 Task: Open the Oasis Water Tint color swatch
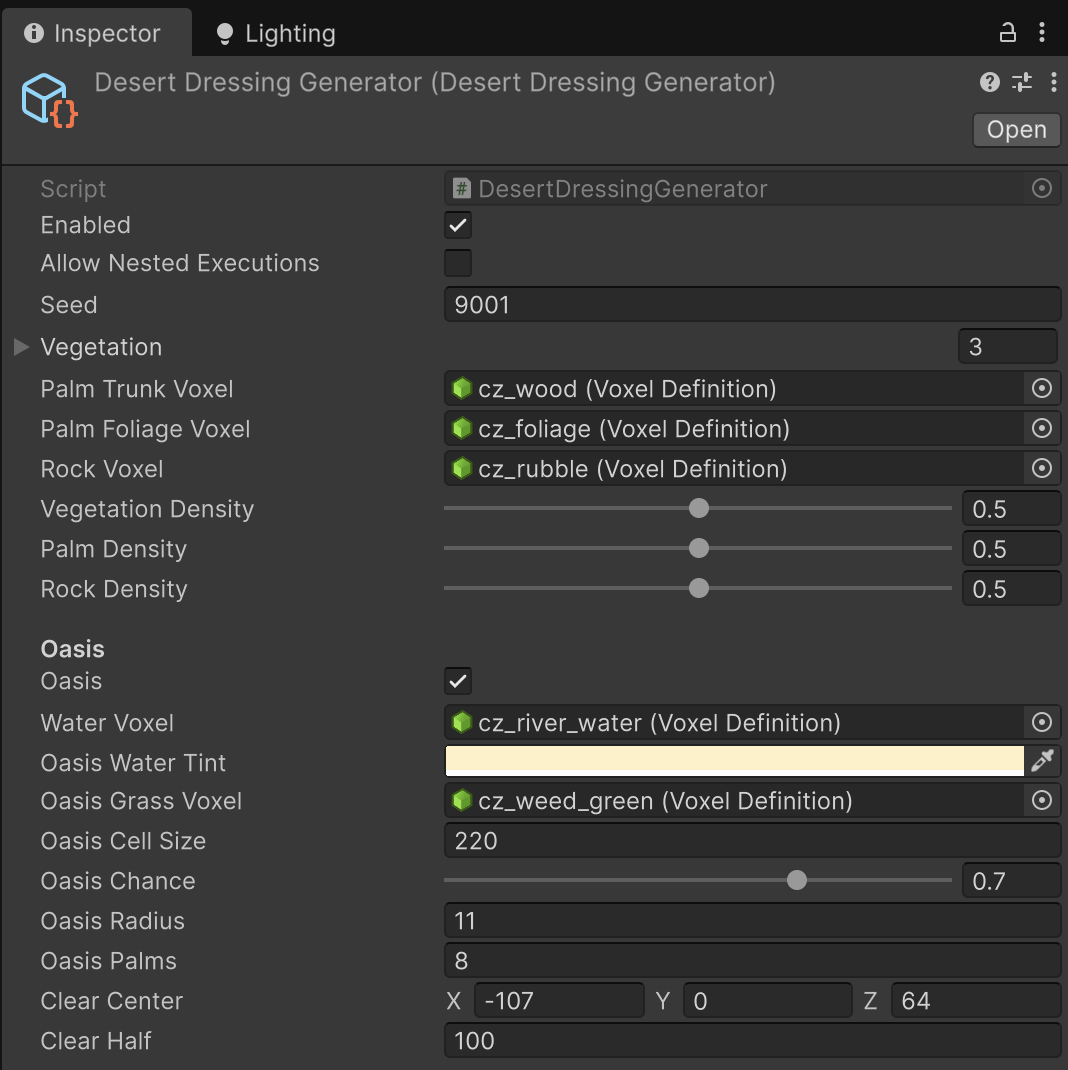[x=734, y=761]
